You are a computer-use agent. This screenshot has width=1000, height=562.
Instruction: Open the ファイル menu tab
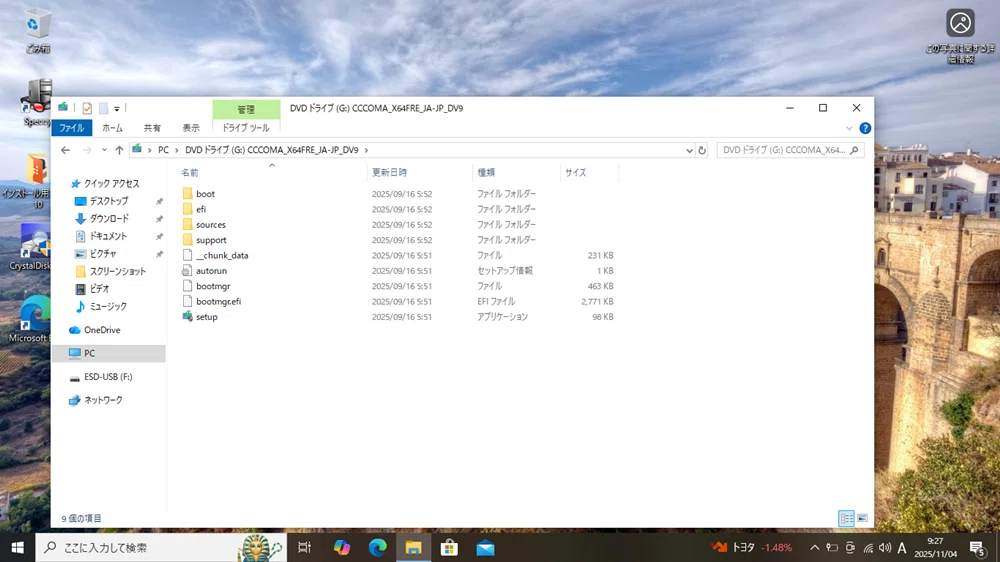pyautogui.click(x=72, y=128)
